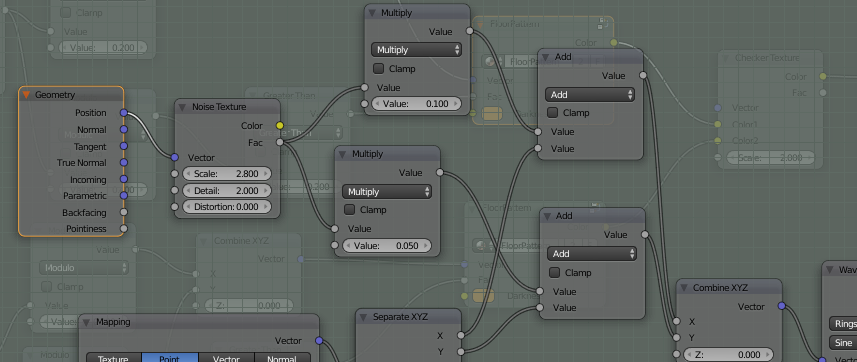Click the Combine XYZ Y input socket
Viewport: 857px width, 362px height.
pyautogui.click(x=677, y=337)
